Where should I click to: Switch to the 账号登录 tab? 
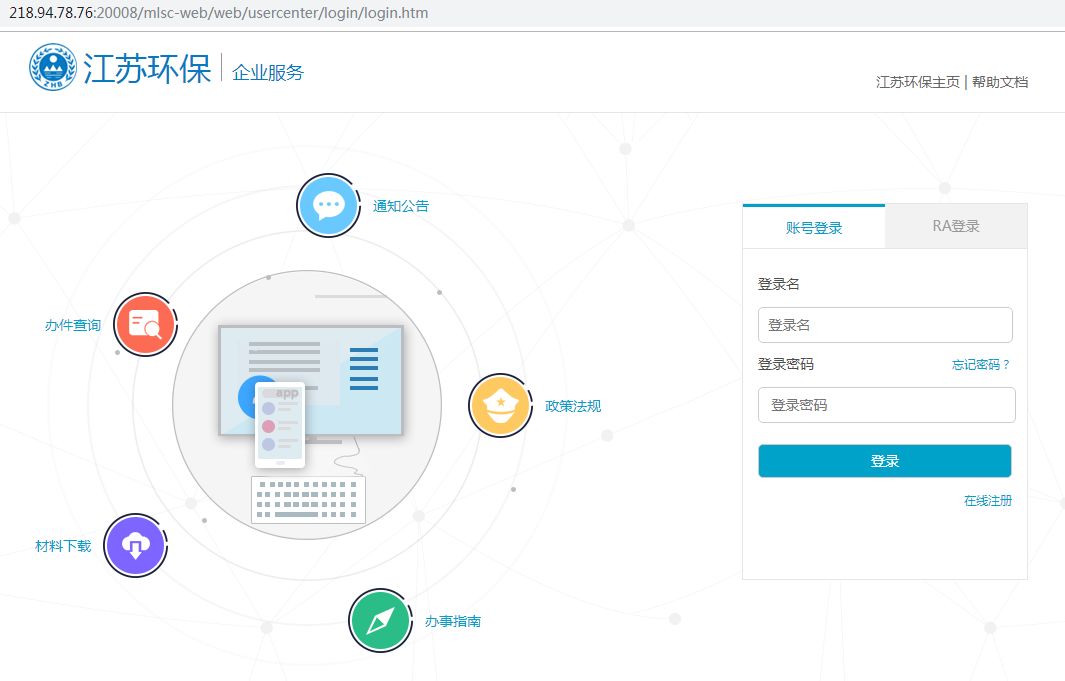(x=814, y=228)
